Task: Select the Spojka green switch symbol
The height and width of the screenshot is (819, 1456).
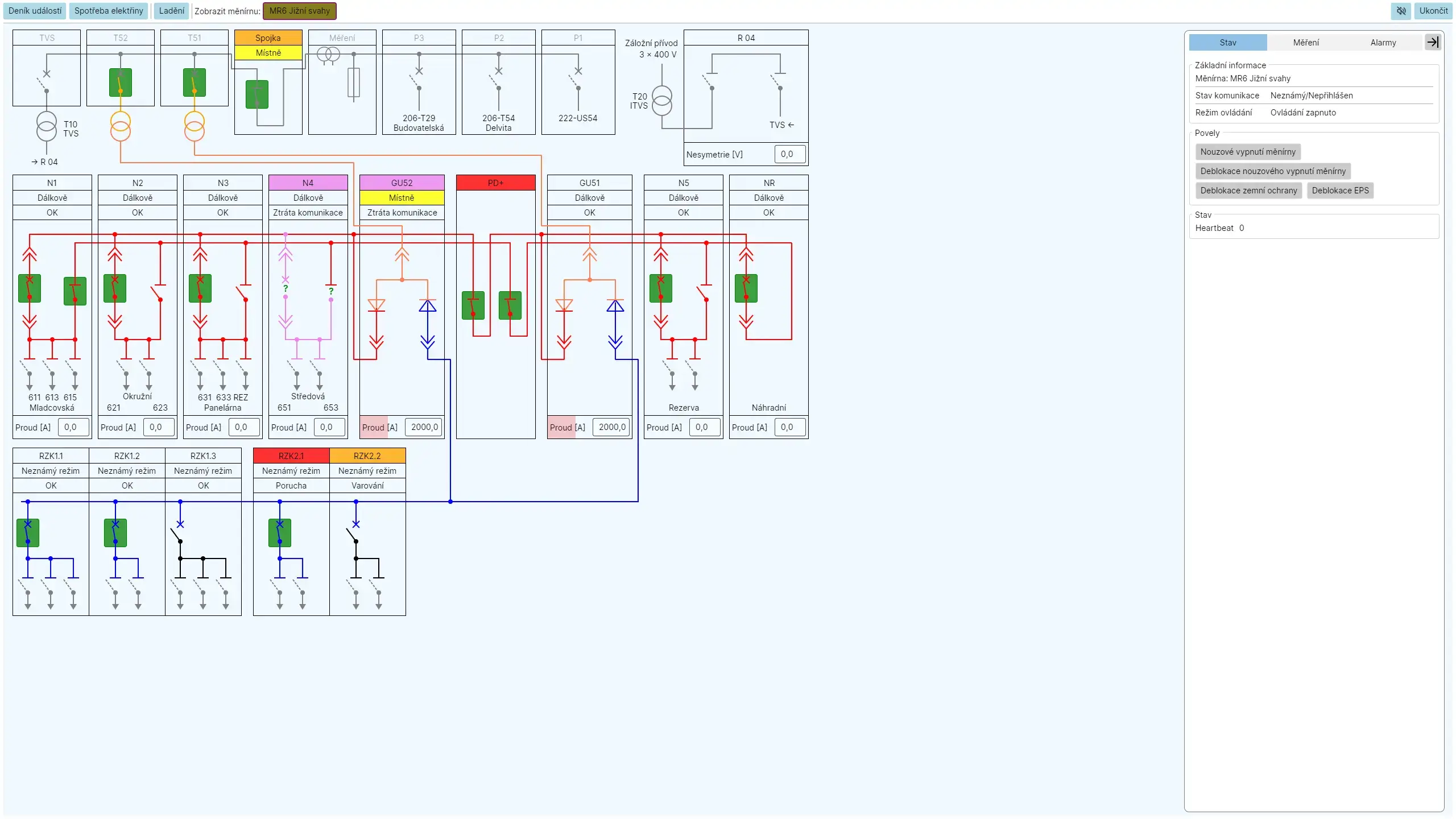Action: pyautogui.click(x=257, y=94)
